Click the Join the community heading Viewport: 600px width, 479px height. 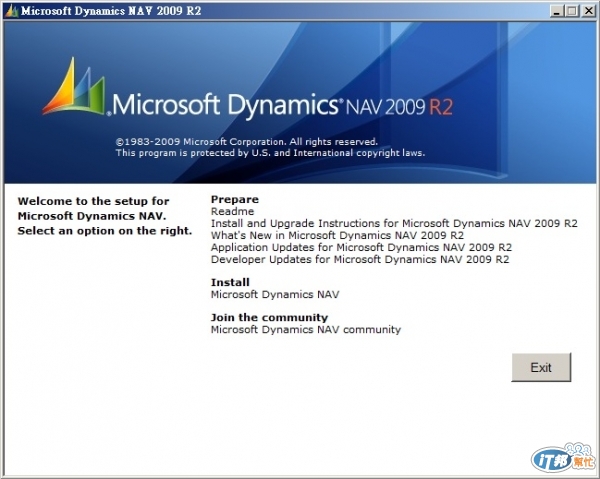(x=269, y=318)
